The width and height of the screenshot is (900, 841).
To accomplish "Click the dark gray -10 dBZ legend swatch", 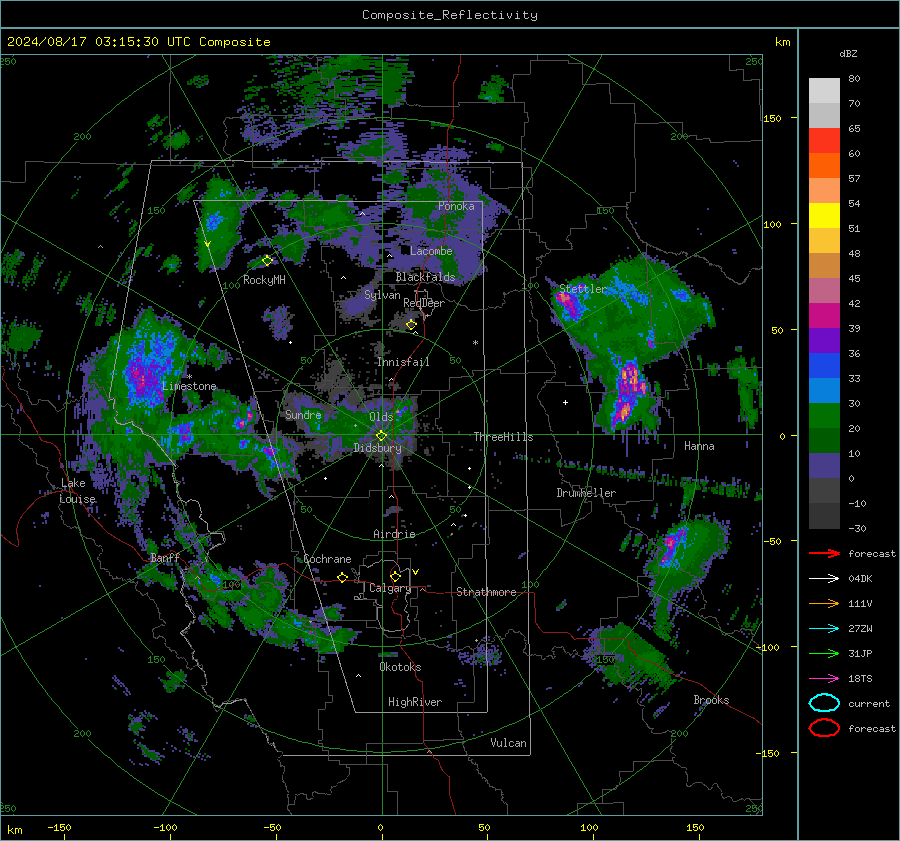I will tap(824, 515).
